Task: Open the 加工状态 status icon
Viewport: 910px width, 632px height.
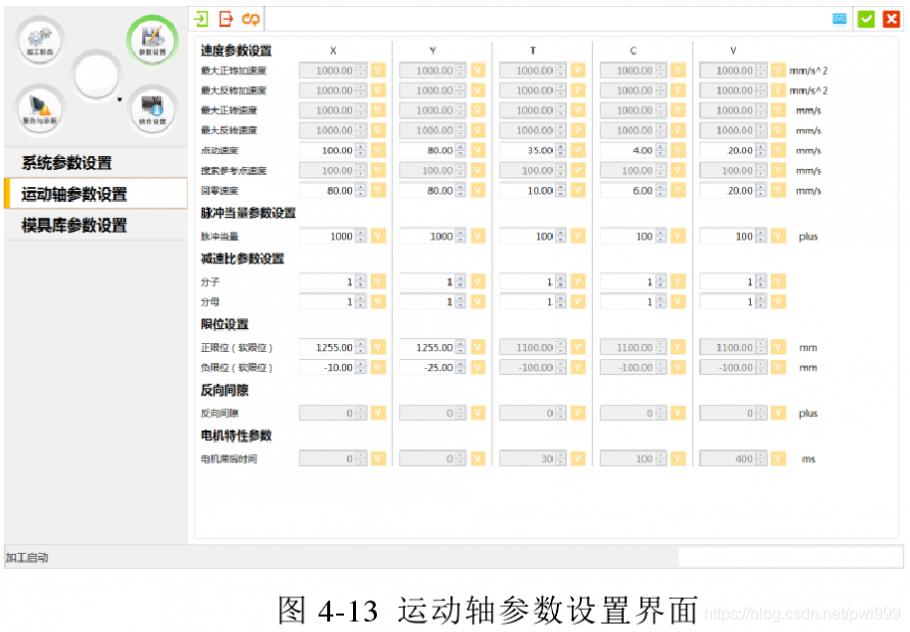Action: [40, 40]
